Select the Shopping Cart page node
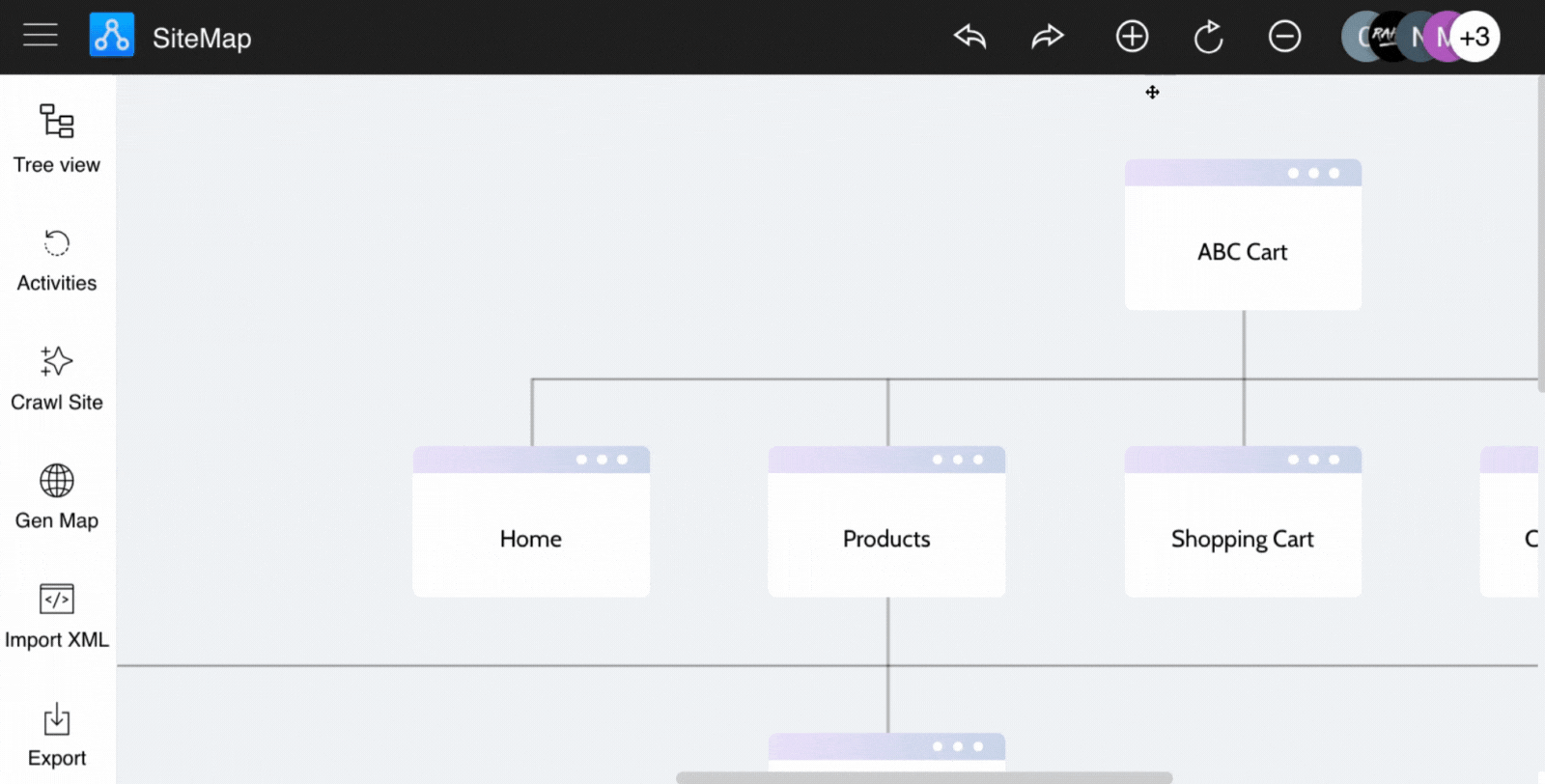 tap(1243, 521)
